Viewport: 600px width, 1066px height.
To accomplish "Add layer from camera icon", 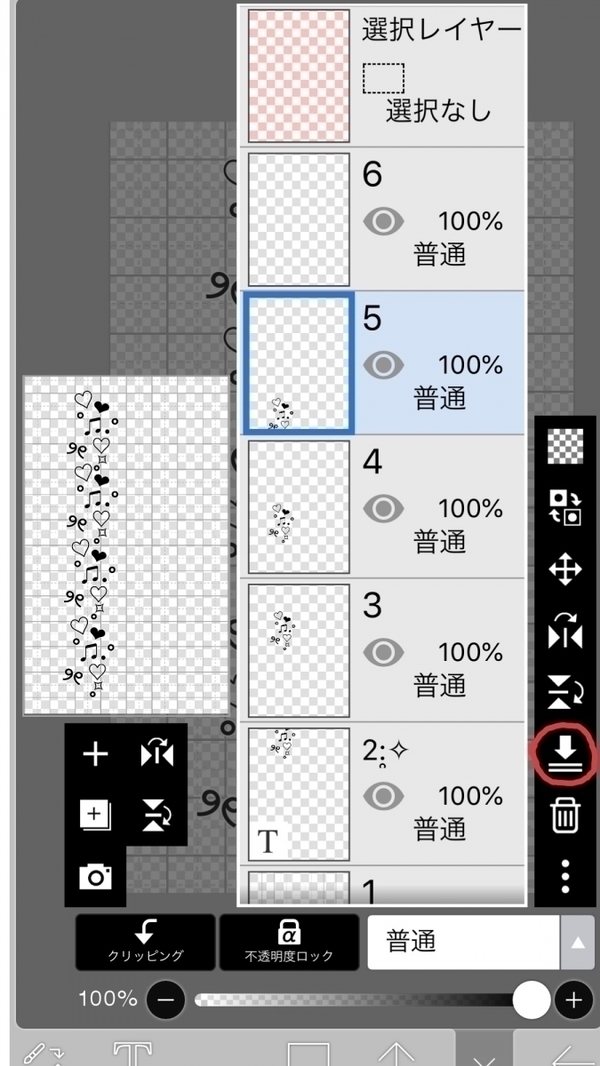I will [95, 877].
